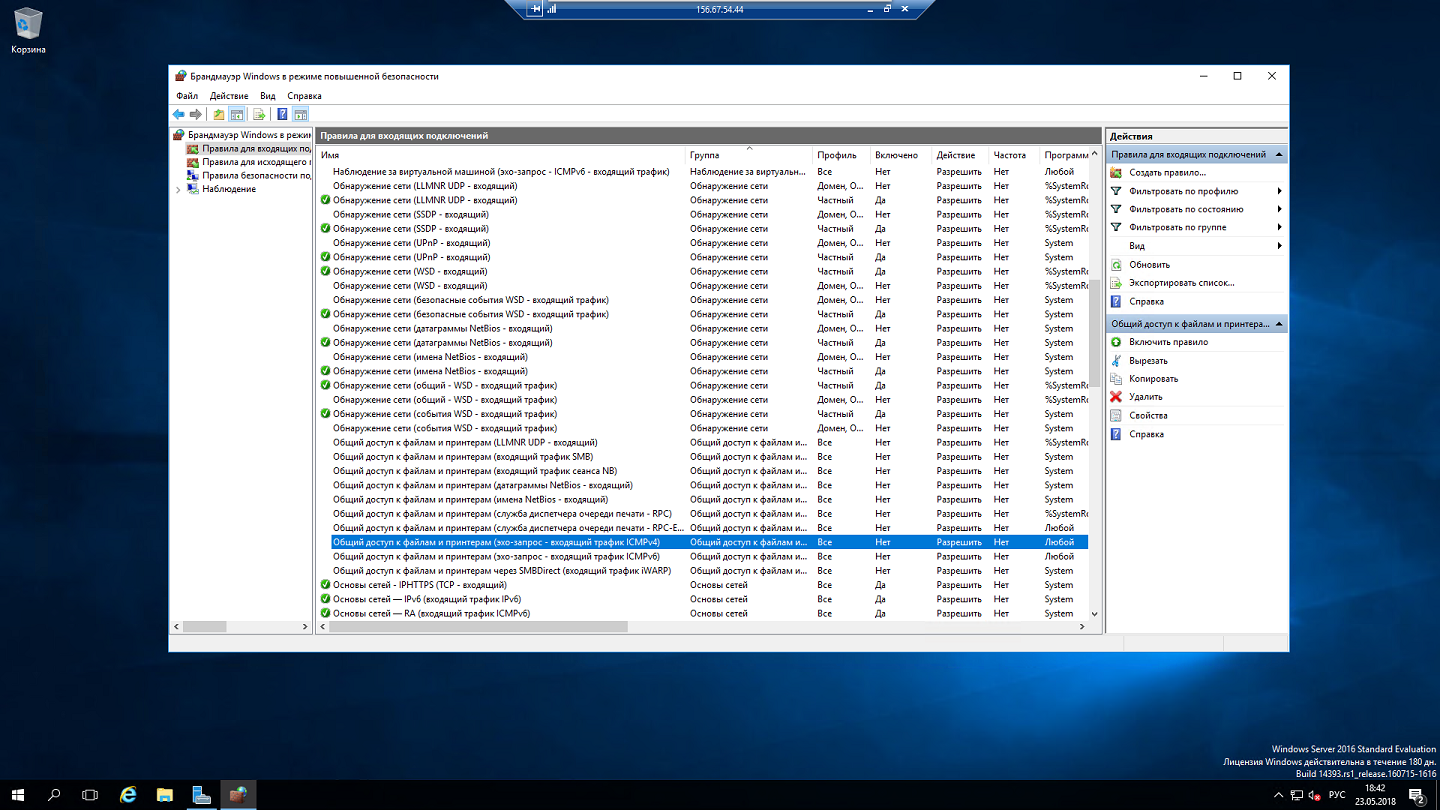Click the Forward arrow toolbar icon
Viewport: 1440px width, 810px height.
pos(196,114)
